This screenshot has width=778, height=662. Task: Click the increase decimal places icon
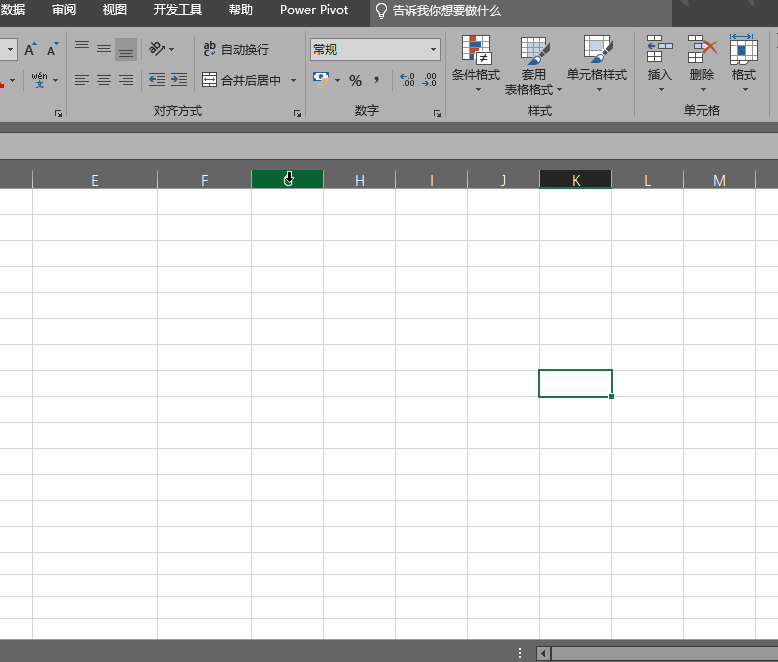[407, 80]
